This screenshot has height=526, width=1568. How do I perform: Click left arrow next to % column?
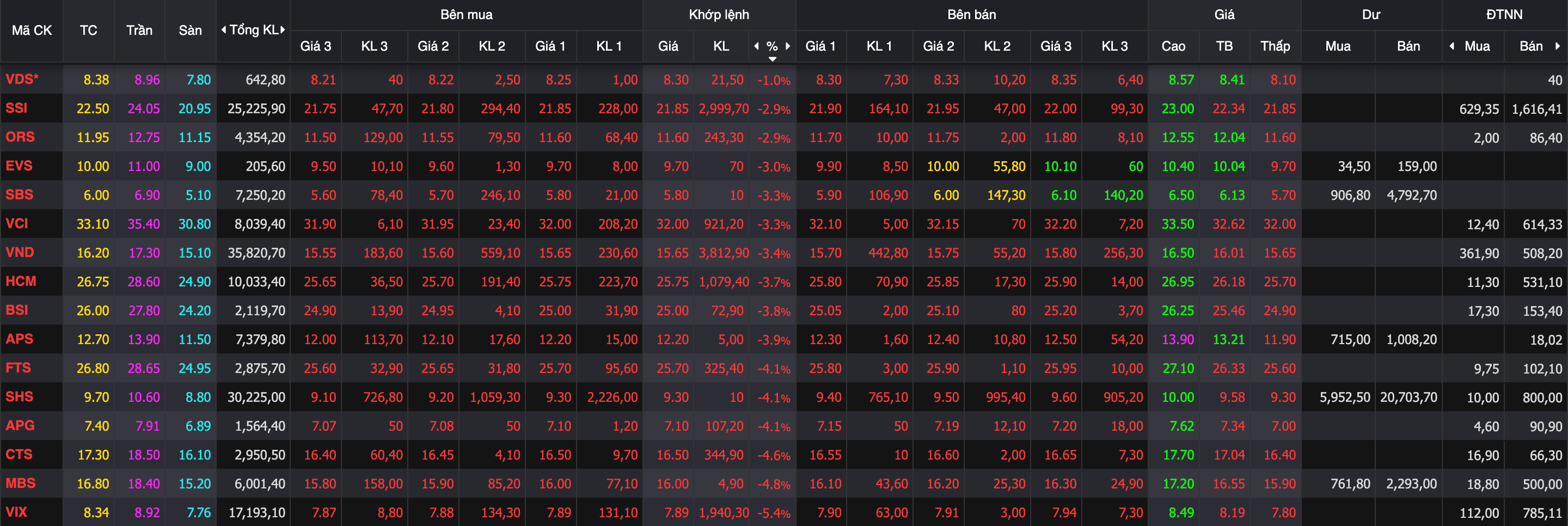click(757, 46)
